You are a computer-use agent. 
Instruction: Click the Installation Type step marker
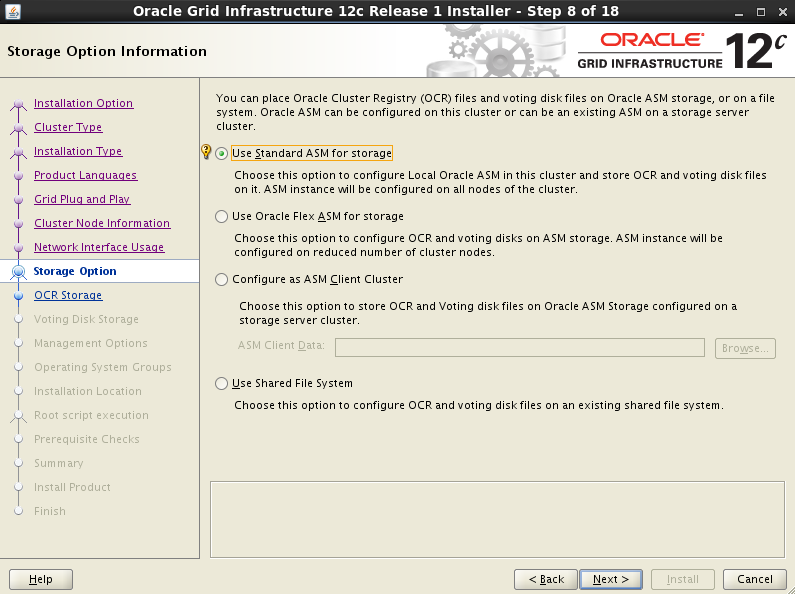18,152
